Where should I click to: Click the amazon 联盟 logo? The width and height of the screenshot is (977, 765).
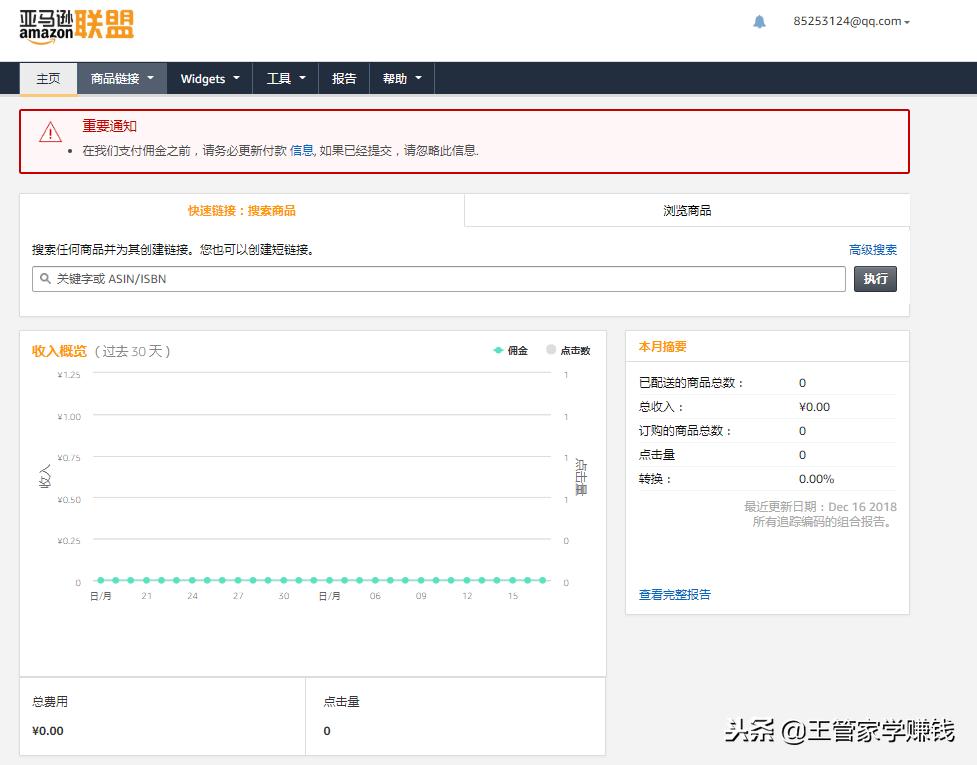(x=75, y=24)
